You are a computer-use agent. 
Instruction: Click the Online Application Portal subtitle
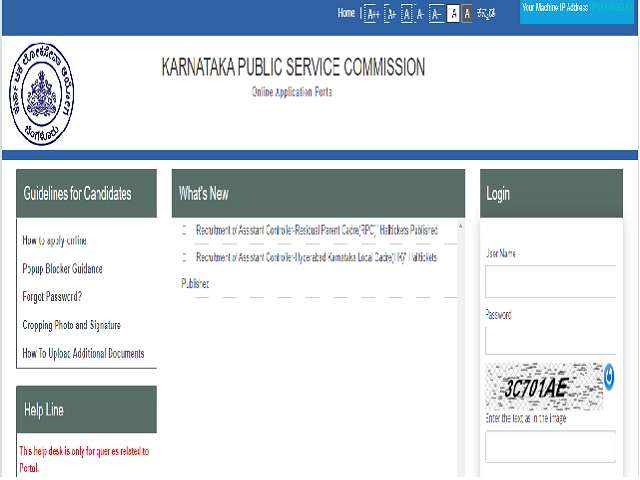click(x=292, y=92)
